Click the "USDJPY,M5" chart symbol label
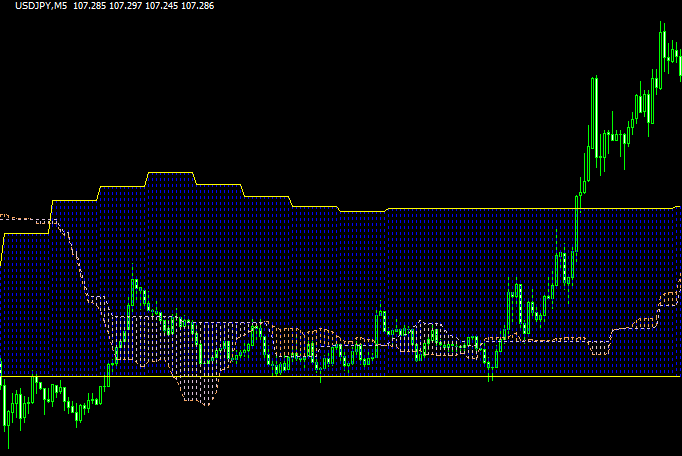This screenshot has width=682, height=456. [41, 6]
